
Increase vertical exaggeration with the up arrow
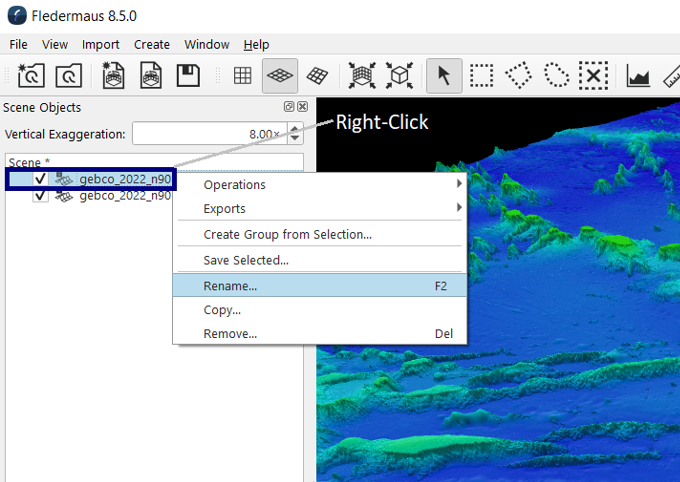click(x=295, y=128)
